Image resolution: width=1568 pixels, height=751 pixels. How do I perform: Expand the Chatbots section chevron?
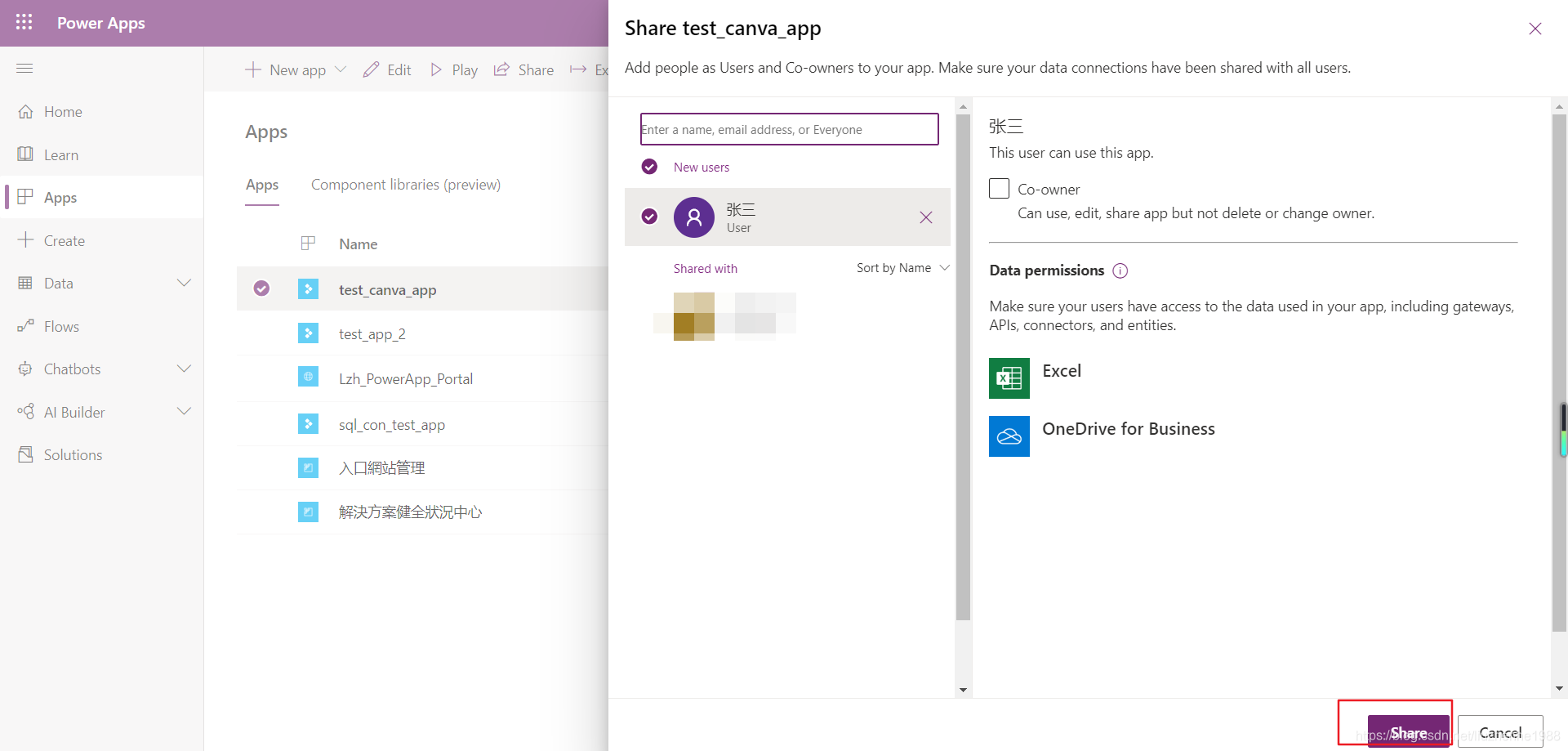click(184, 369)
